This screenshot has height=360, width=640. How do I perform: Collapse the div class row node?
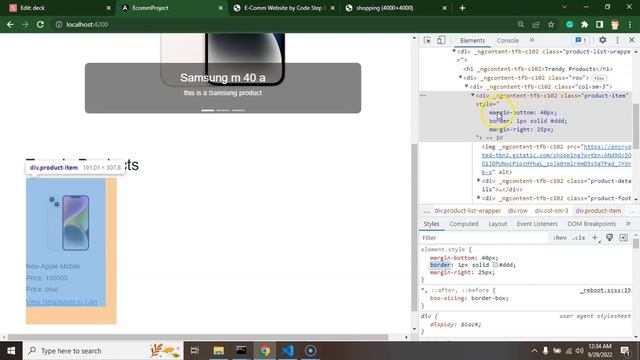pos(460,77)
